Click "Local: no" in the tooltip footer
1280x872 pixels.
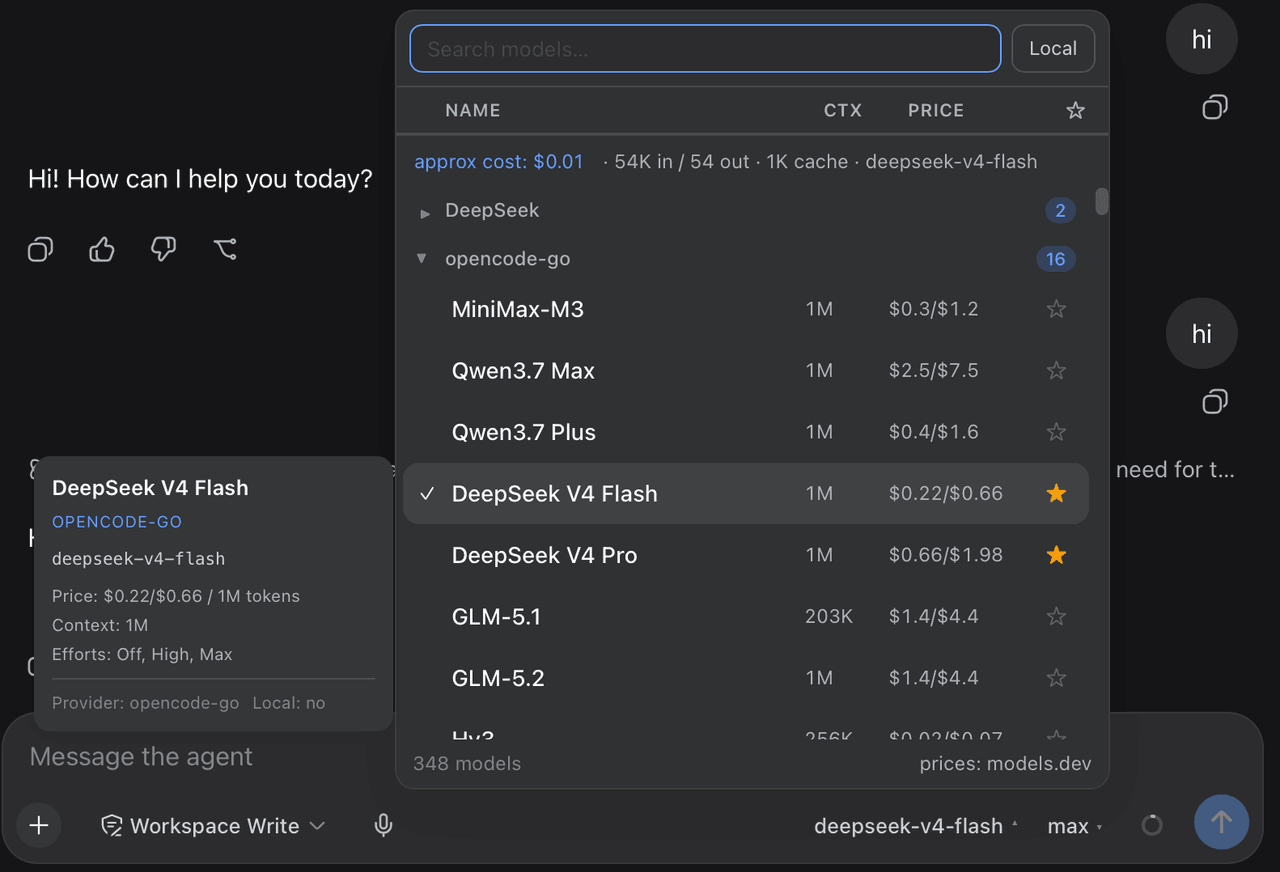[289, 703]
